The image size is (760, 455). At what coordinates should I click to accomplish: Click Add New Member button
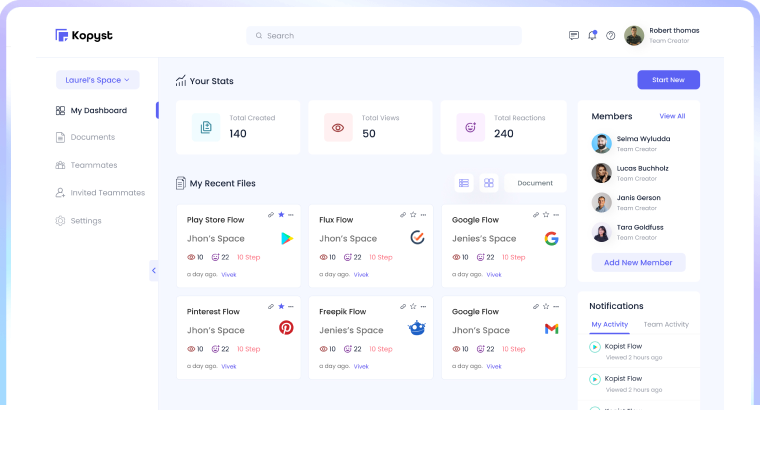click(x=638, y=262)
